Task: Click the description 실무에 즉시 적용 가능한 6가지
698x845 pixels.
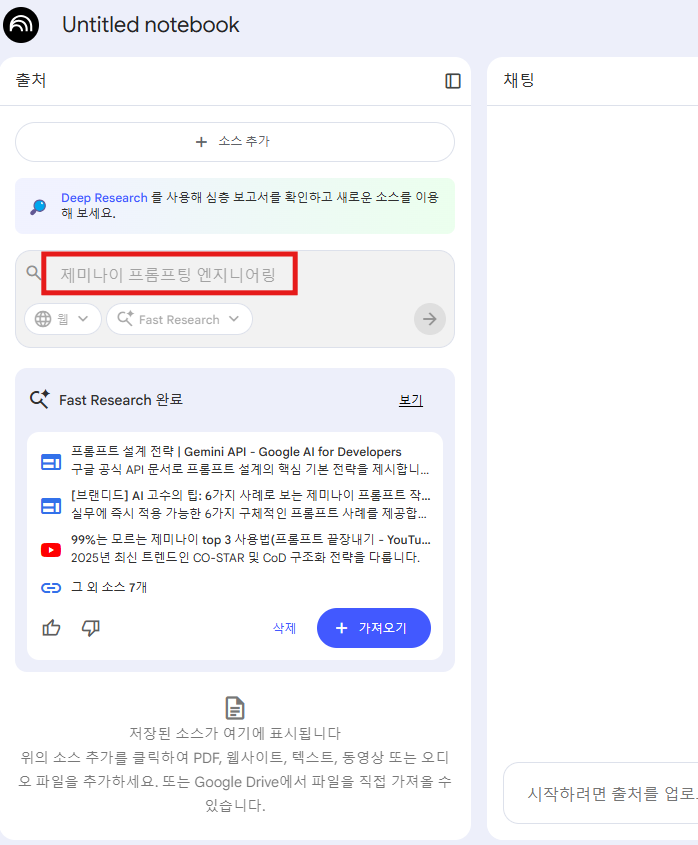Action: (249, 513)
